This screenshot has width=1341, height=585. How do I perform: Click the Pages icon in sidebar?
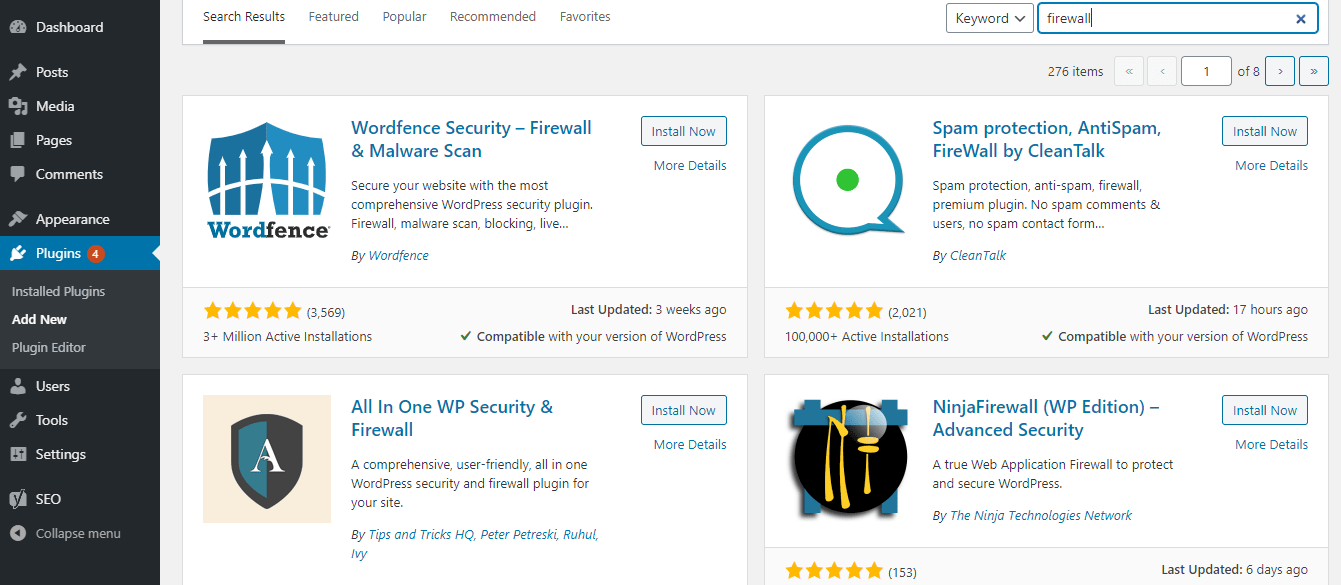pos(18,140)
